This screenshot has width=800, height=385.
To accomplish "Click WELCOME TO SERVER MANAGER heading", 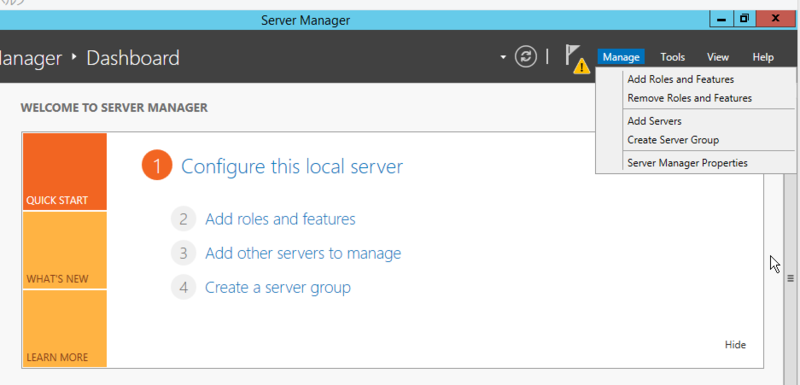I will pos(114,108).
